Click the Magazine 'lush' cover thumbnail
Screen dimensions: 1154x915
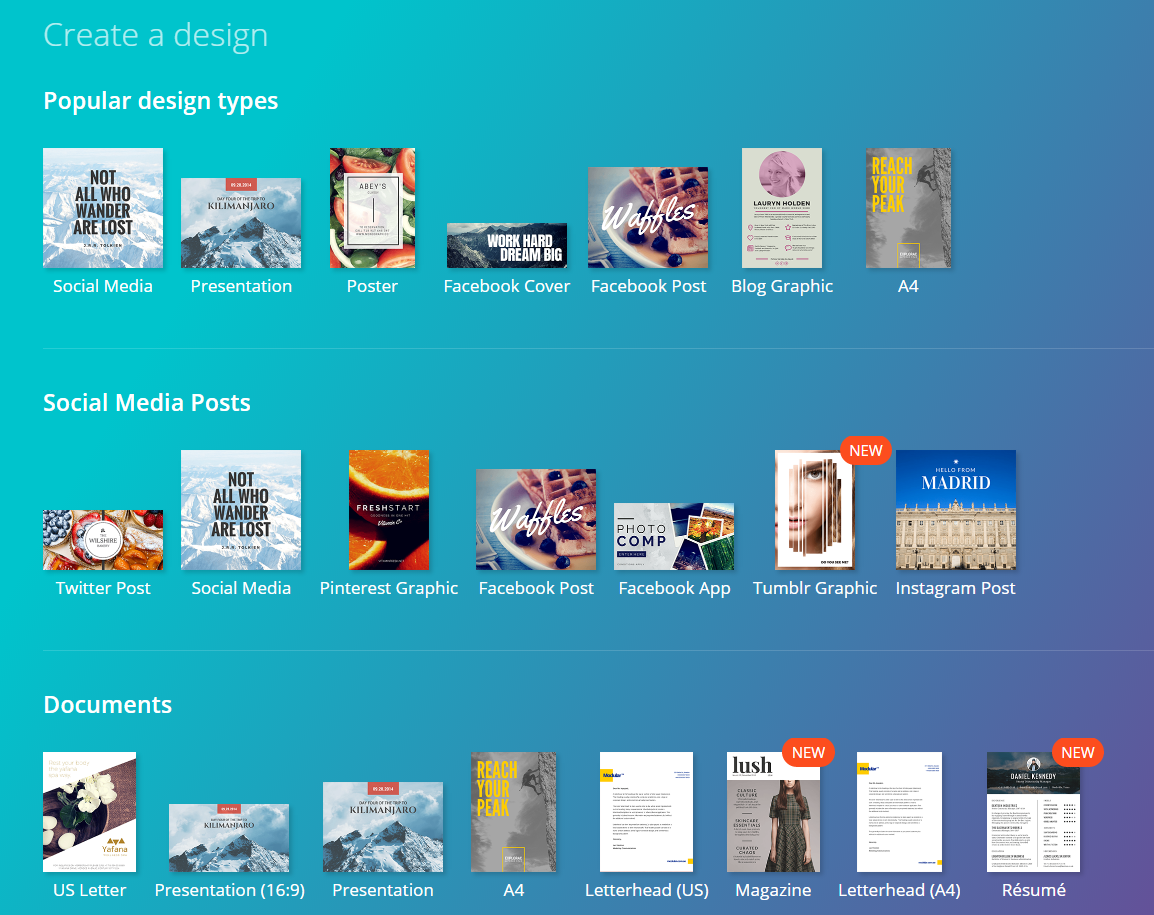pos(772,812)
